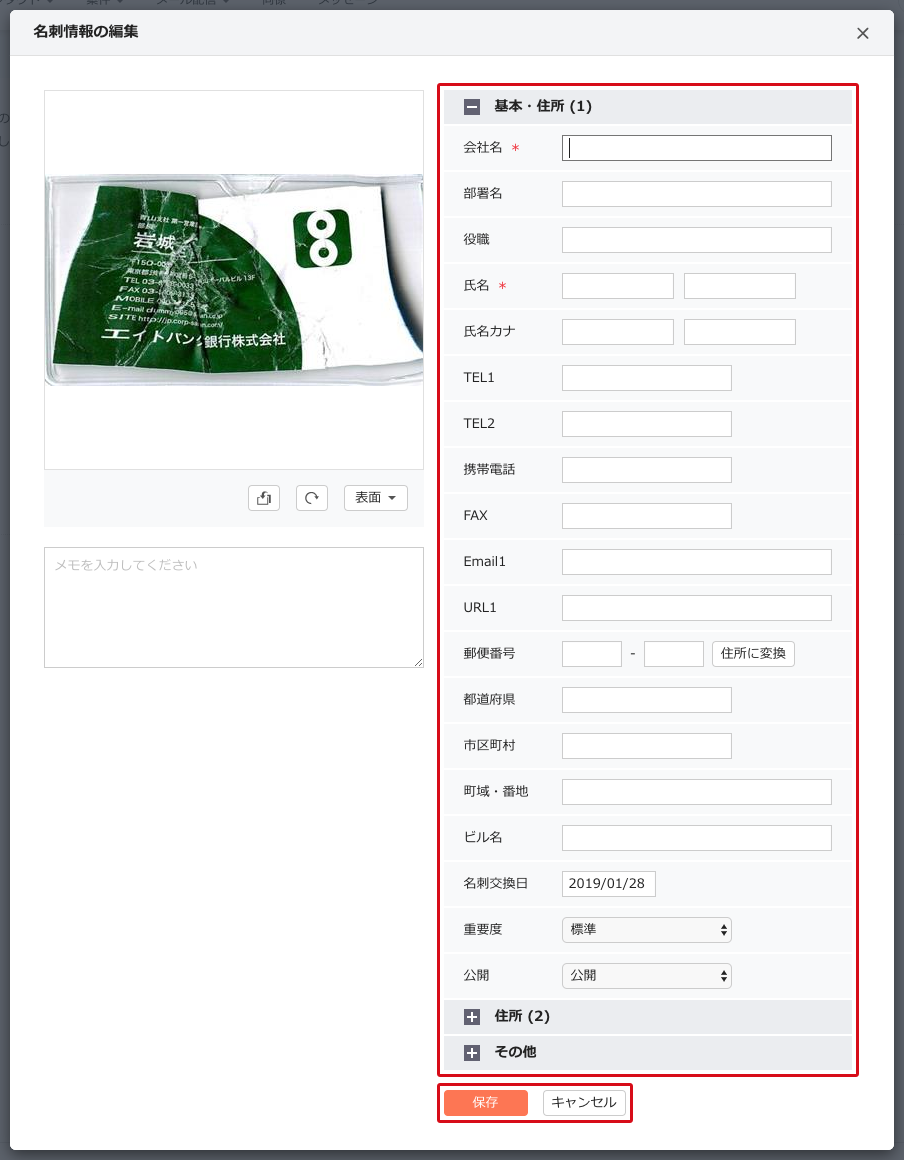This screenshot has height=1160, width=904.
Task: Click the memo textarea
Action: click(234, 607)
